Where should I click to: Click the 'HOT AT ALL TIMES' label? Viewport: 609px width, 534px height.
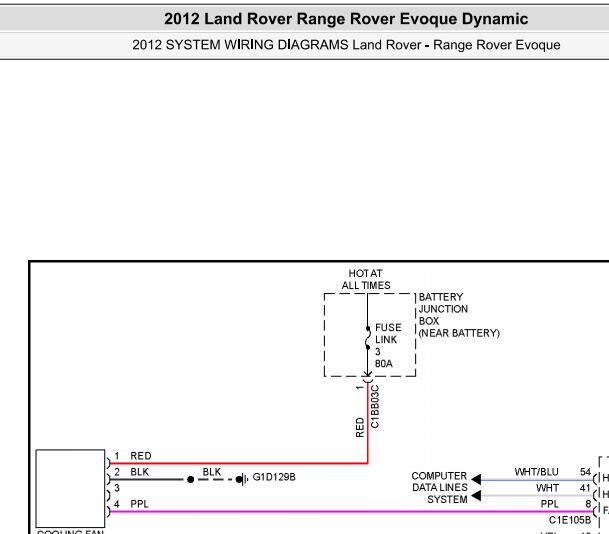(x=365, y=279)
